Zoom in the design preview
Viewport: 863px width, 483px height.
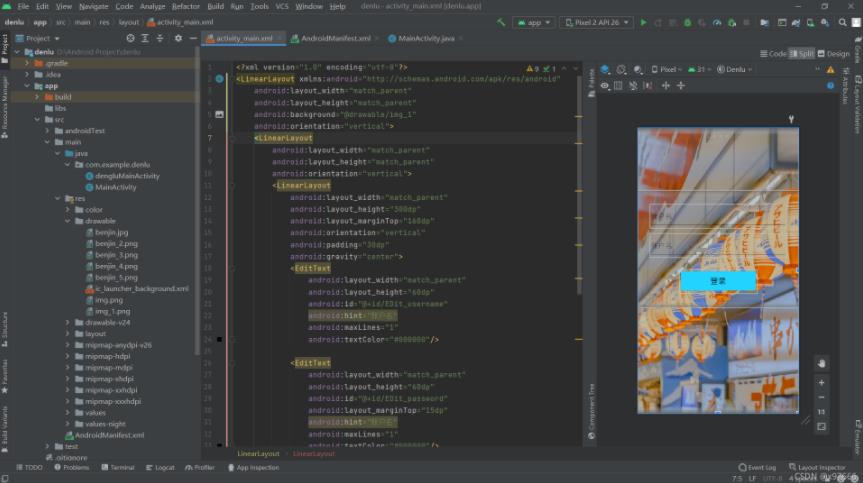pyautogui.click(x=821, y=383)
